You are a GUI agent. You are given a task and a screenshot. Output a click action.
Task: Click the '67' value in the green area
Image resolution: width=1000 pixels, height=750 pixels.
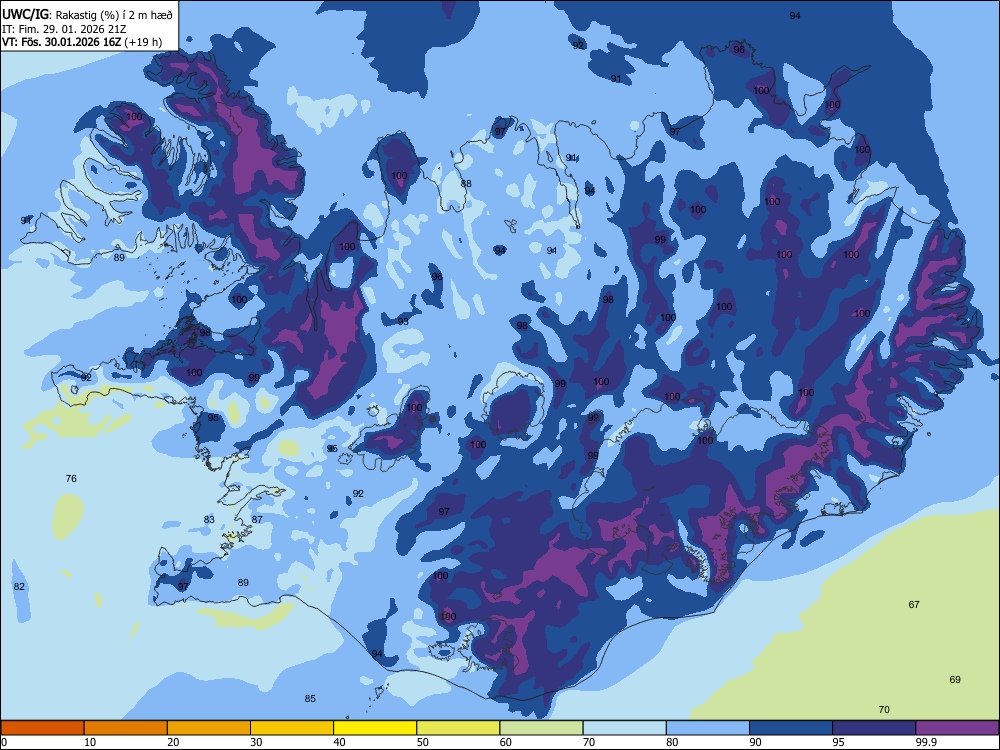pyautogui.click(x=914, y=605)
